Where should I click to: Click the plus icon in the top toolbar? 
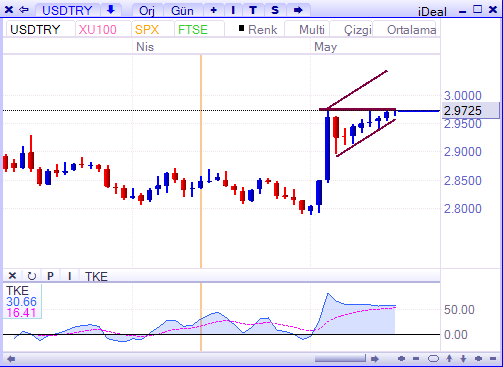(x=213, y=10)
